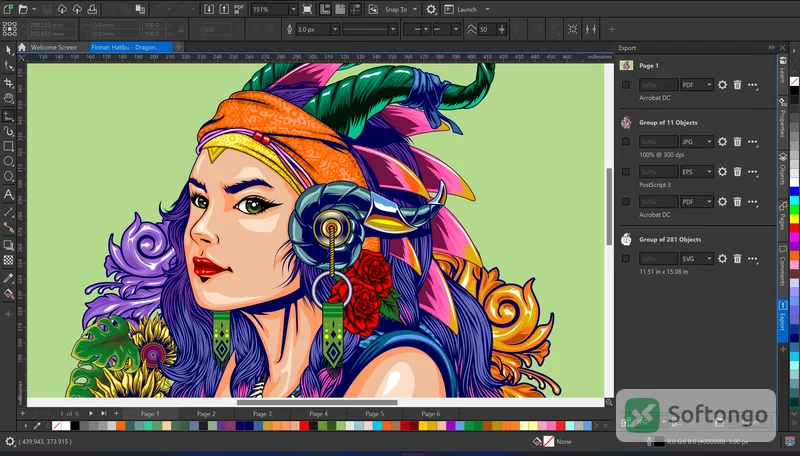This screenshot has width=800, height=456.
Task: Open settings for Page 1 PDF export
Action: coord(722,85)
